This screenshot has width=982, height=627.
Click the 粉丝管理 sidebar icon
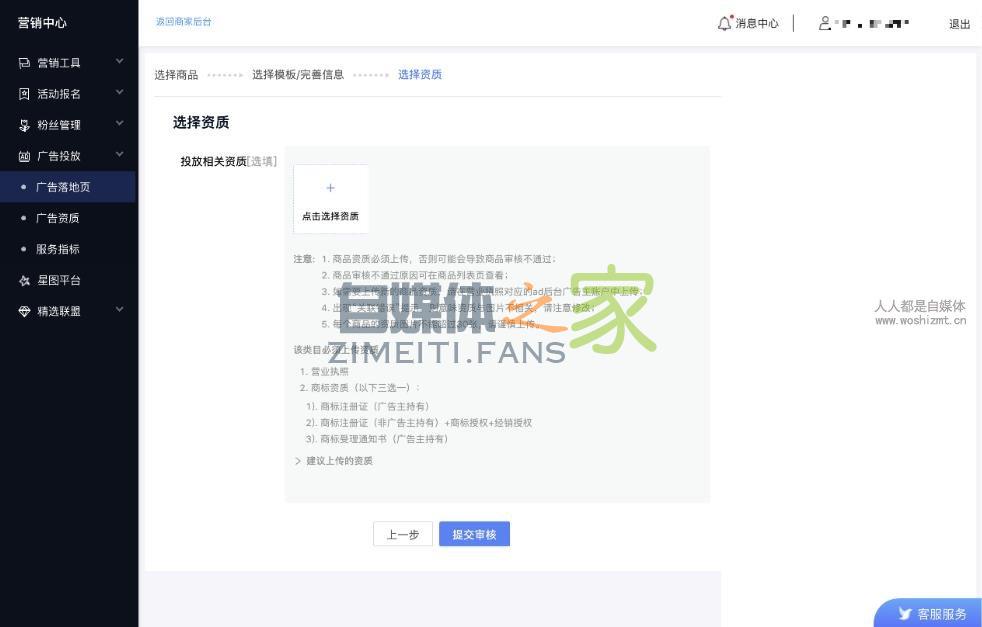[24, 125]
